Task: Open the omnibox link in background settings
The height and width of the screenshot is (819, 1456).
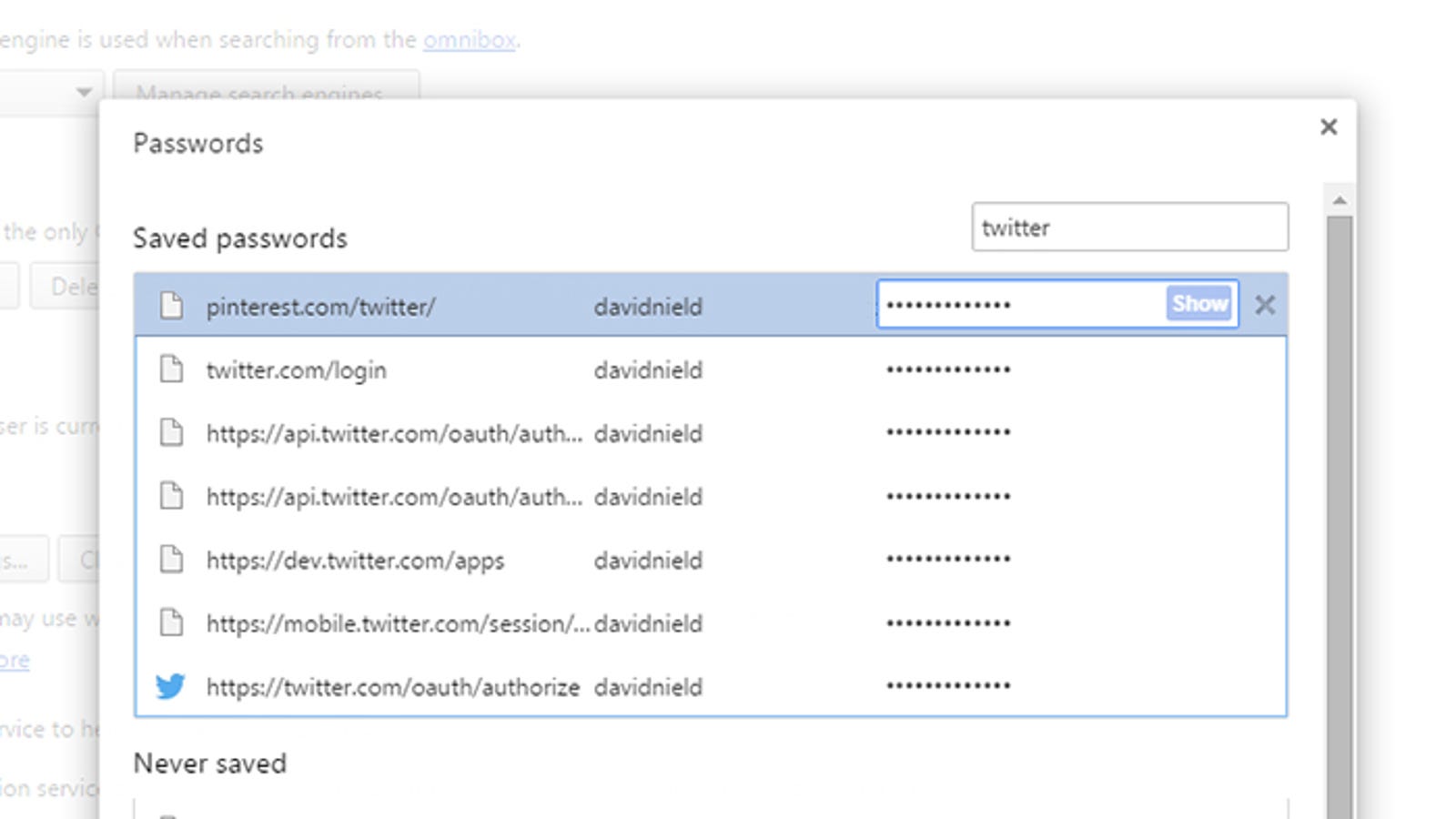Action: pyautogui.click(x=470, y=40)
